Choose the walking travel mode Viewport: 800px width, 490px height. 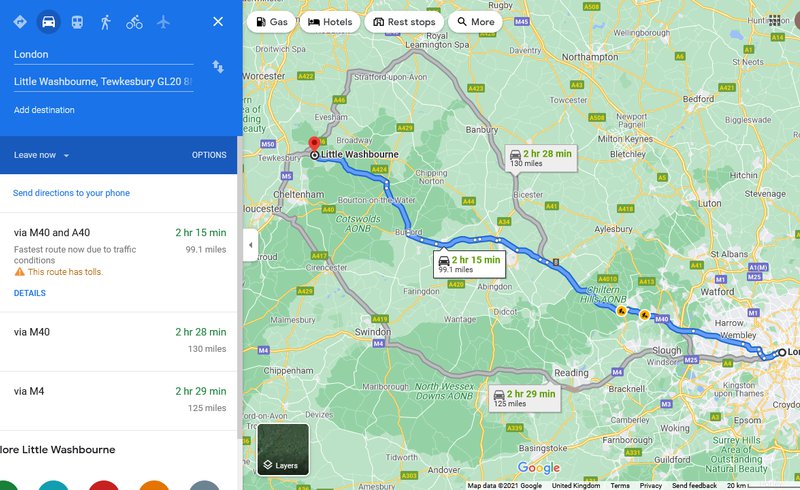point(106,22)
